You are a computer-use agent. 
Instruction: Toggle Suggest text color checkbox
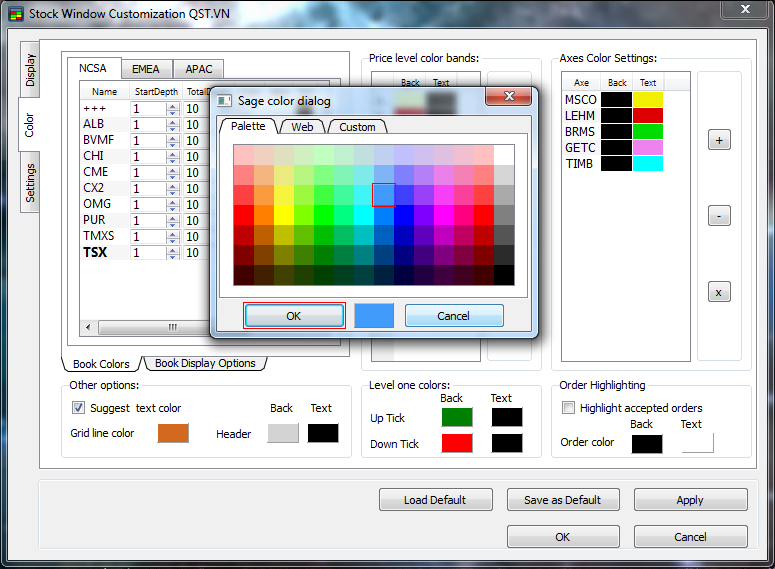[79, 408]
